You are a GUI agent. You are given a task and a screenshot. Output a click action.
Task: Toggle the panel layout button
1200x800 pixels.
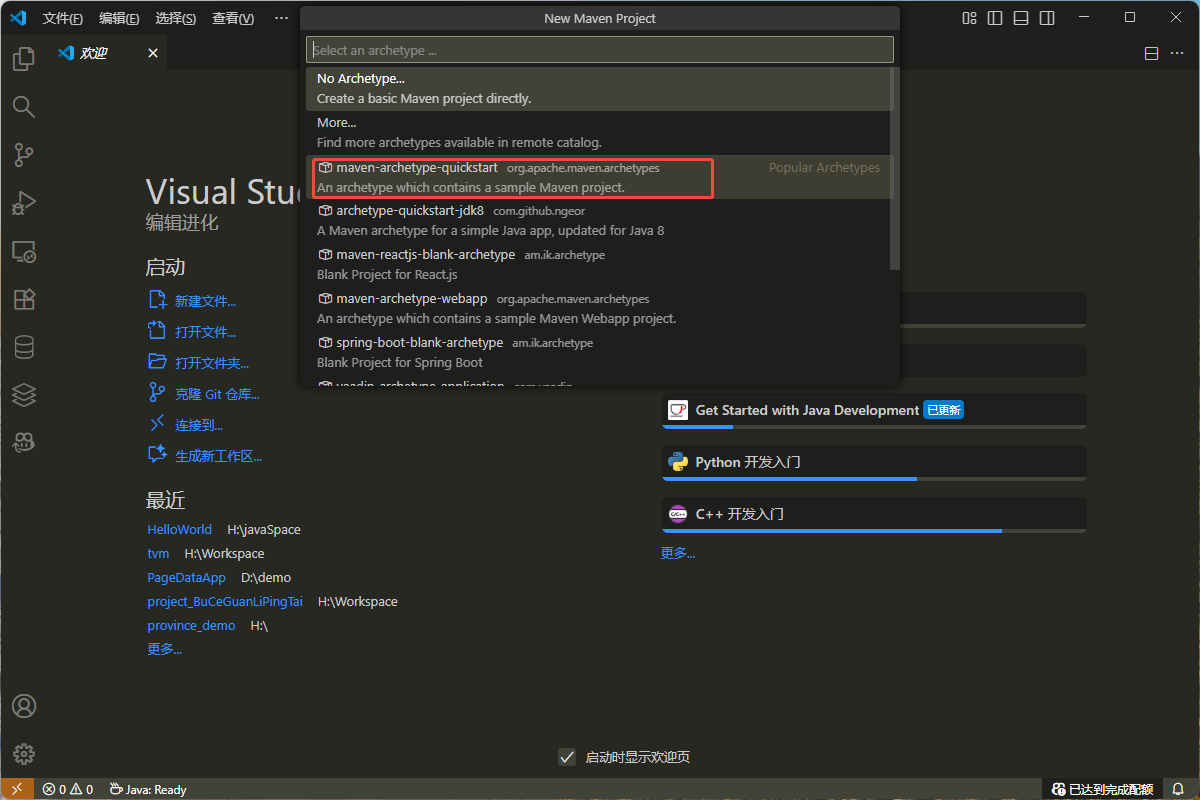1021,18
